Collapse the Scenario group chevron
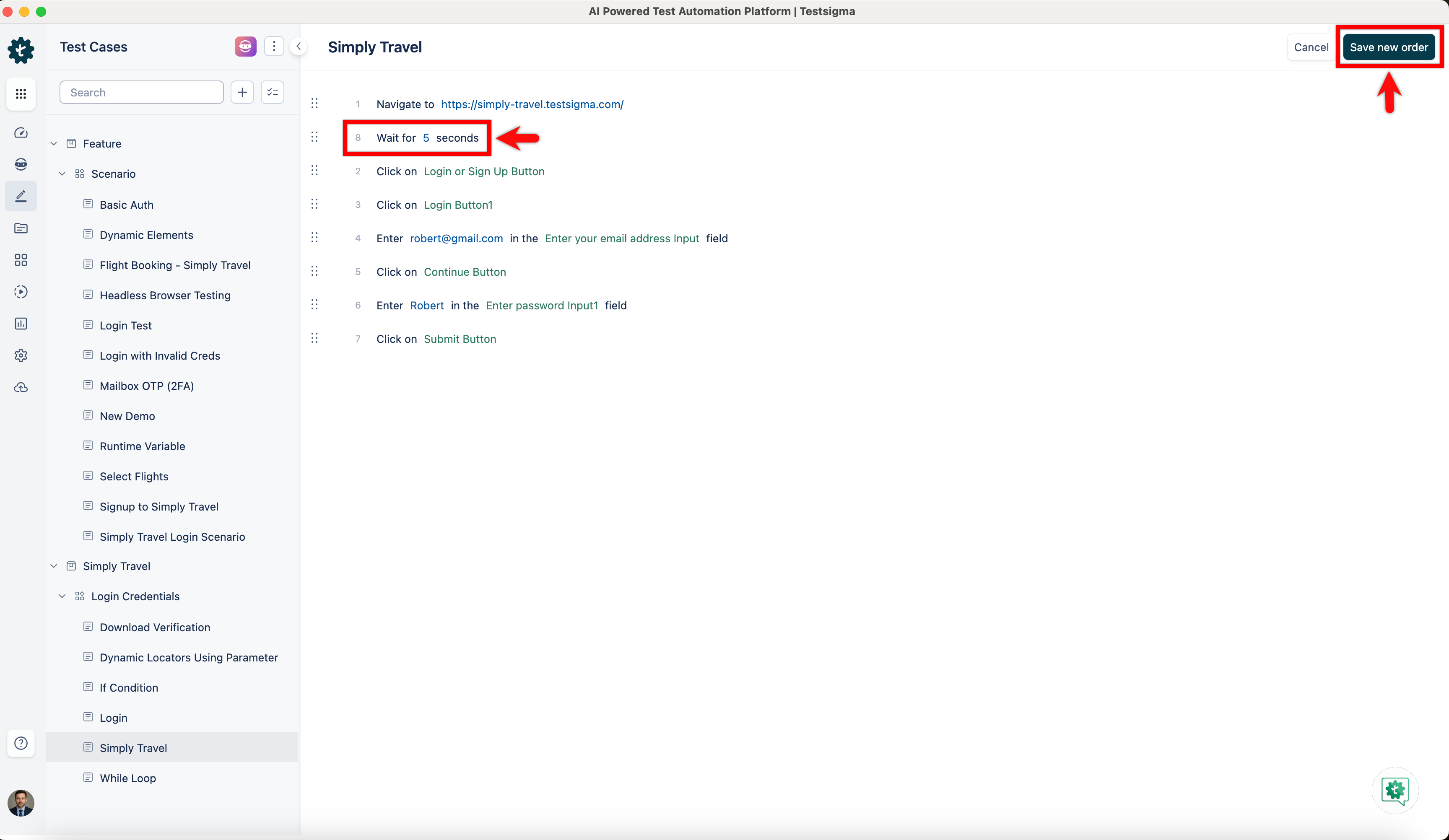 [x=62, y=174]
